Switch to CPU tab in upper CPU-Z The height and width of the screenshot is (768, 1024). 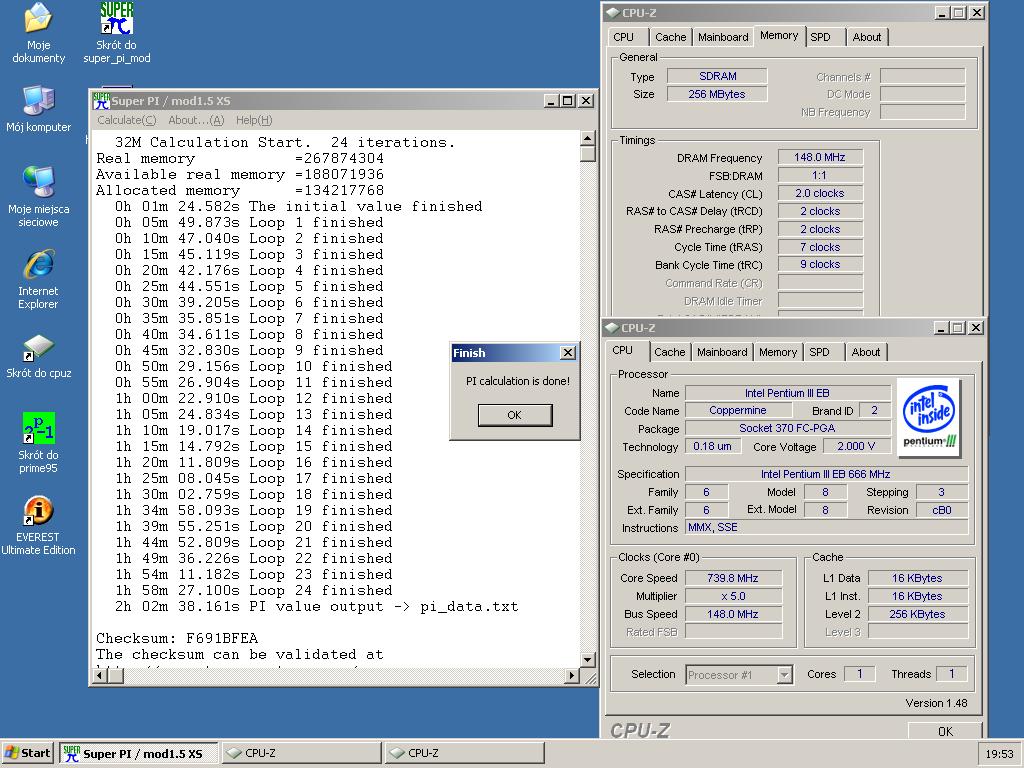tap(624, 37)
